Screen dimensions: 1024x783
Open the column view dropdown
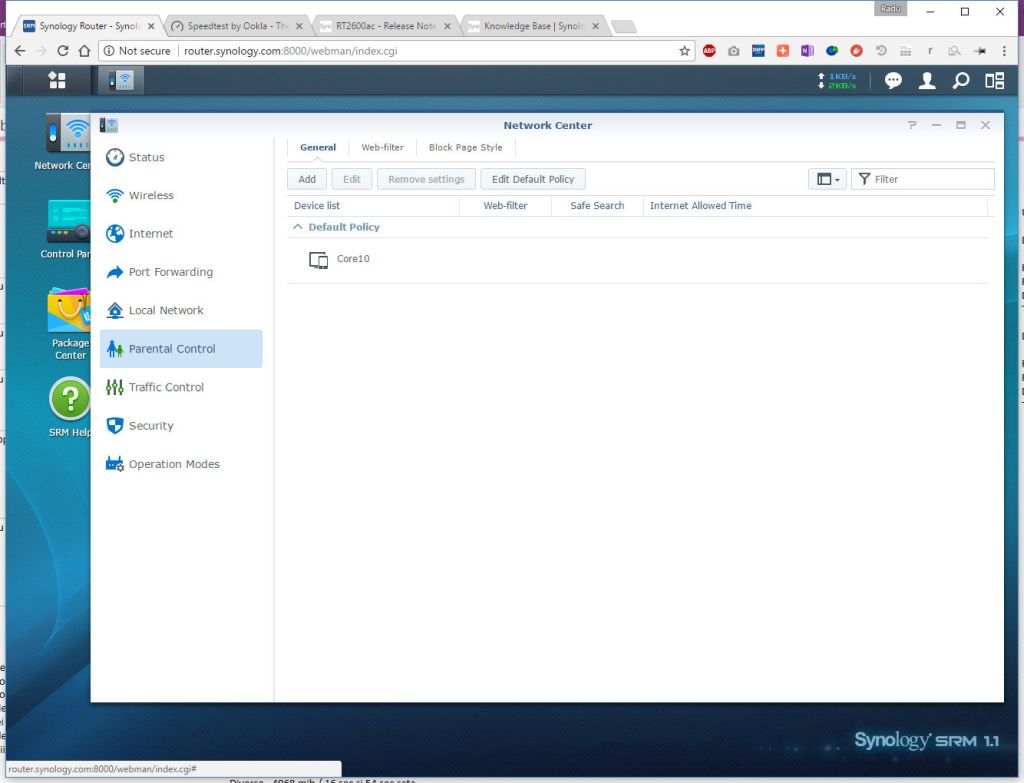(x=827, y=179)
